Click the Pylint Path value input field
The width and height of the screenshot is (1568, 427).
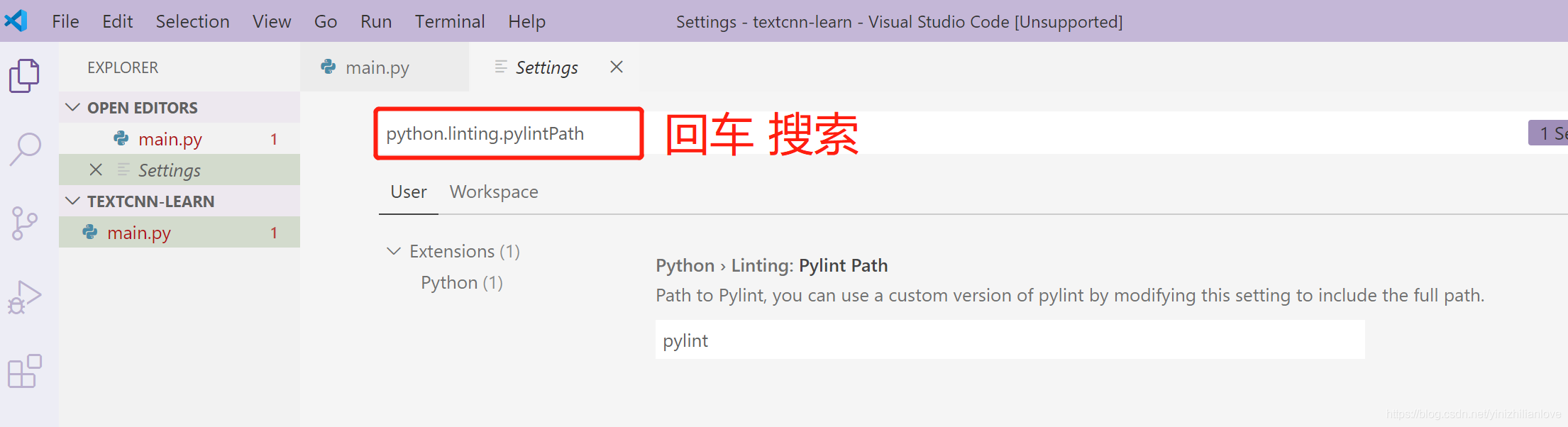pyautogui.click(x=1010, y=340)
